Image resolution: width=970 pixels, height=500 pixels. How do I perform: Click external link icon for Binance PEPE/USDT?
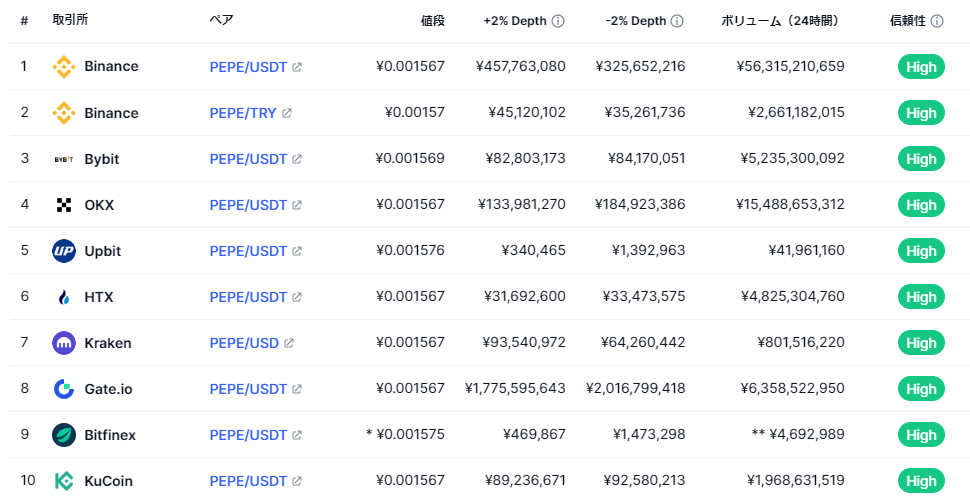[x=297, y=67]
